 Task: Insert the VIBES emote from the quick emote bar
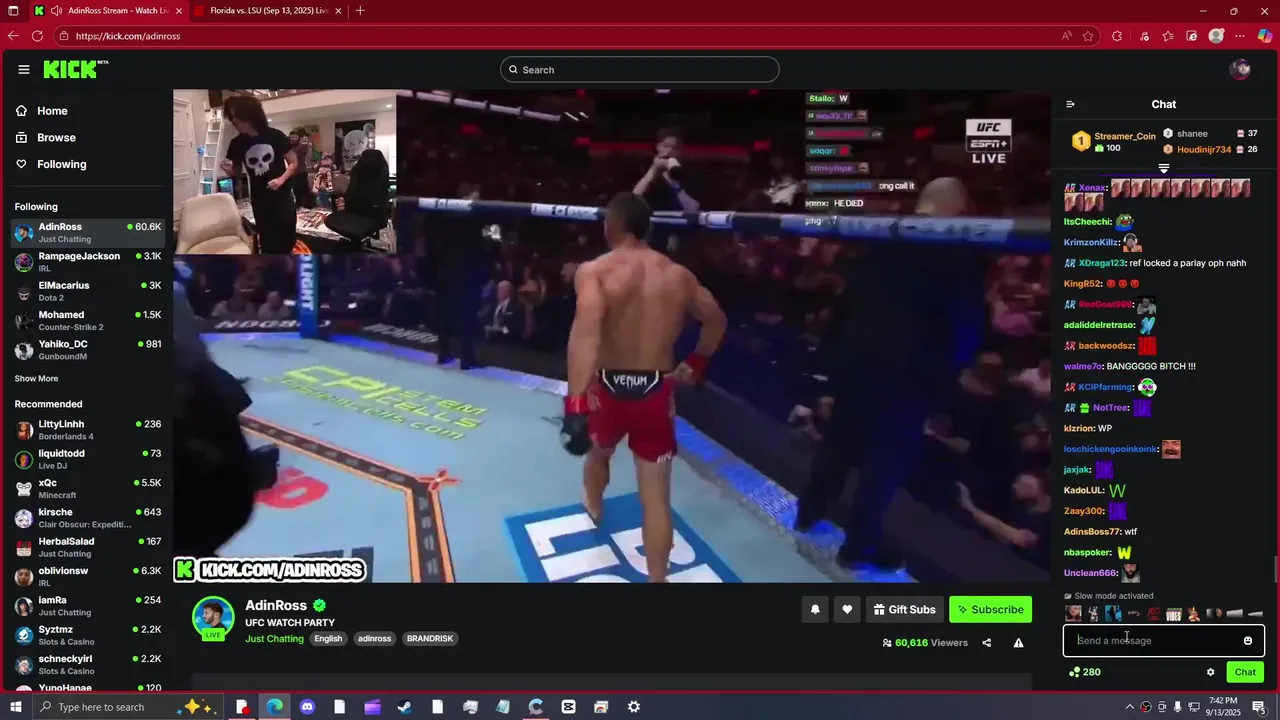[1174, 614]
